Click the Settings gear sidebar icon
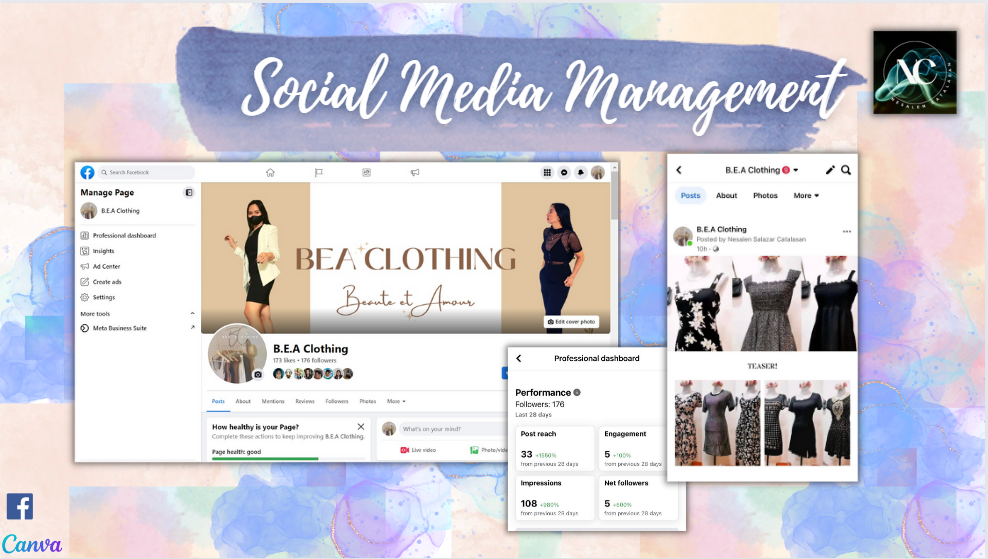 (x=84, y=297)
